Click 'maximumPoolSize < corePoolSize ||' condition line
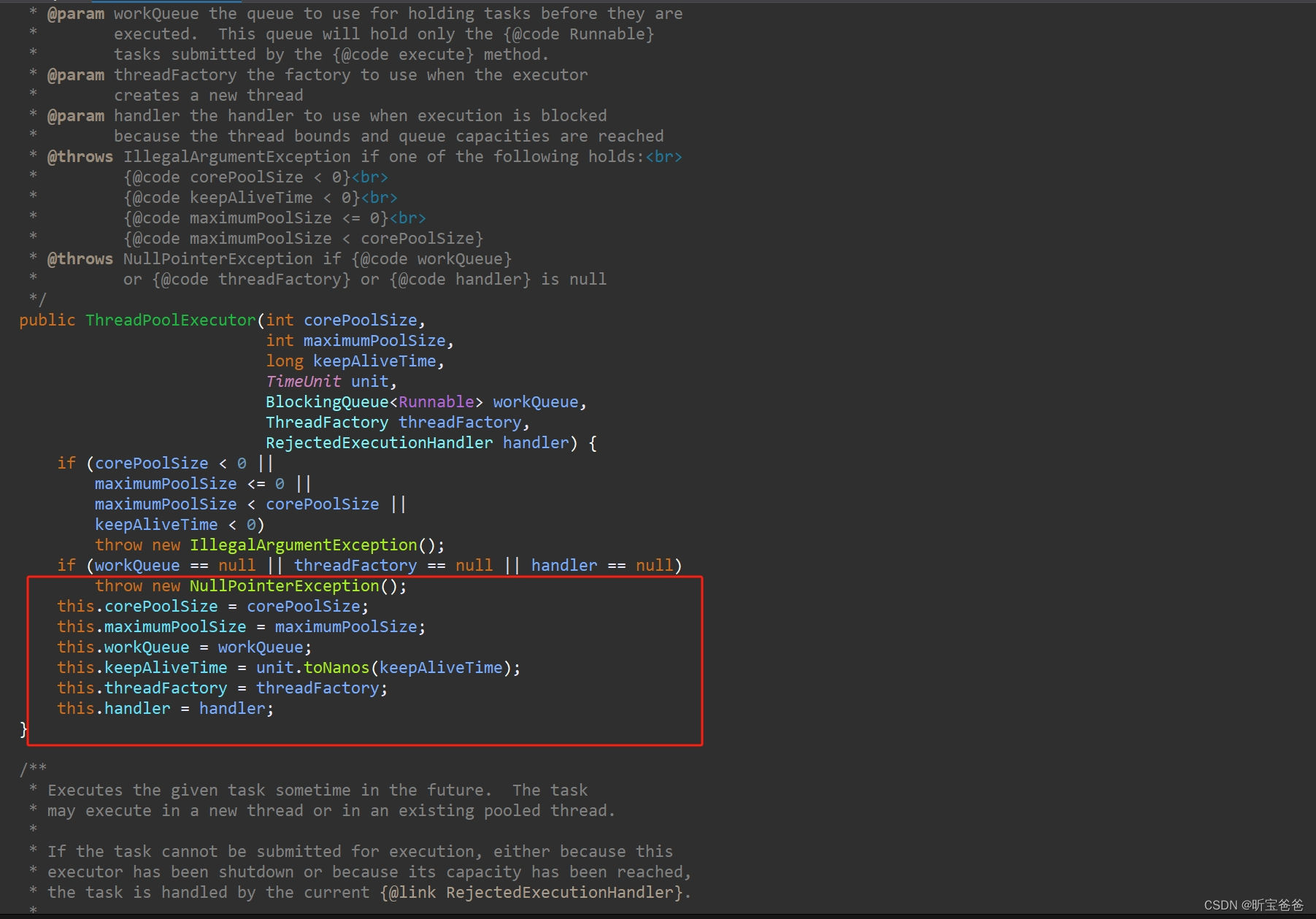This screenshot has width=1316, height=919. (251, 504)
